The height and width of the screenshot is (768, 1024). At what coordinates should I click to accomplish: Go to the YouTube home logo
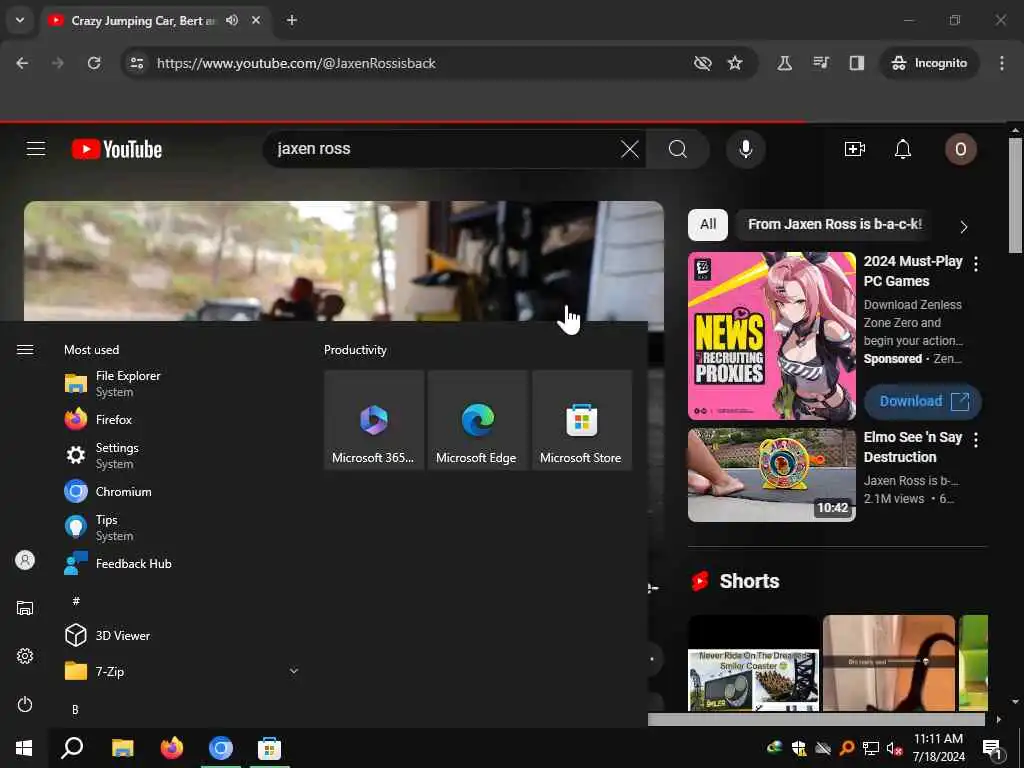click(x=117, y=149)
